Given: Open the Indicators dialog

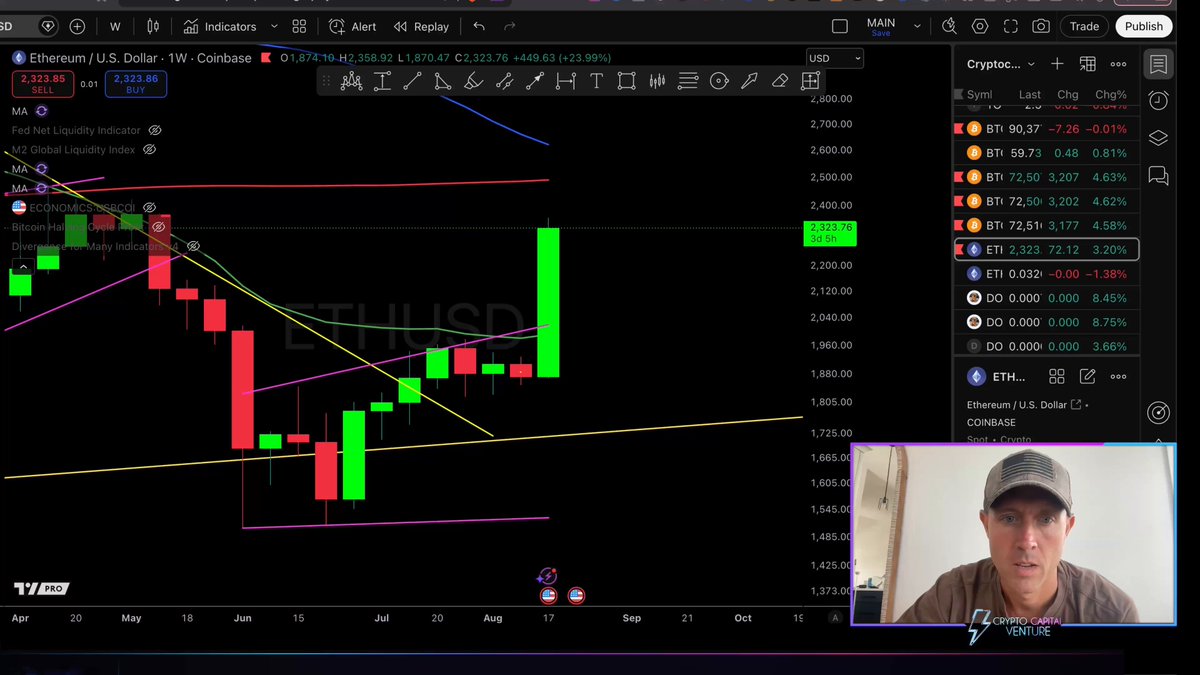Looking at the screenshot, I should pos(220,27).
